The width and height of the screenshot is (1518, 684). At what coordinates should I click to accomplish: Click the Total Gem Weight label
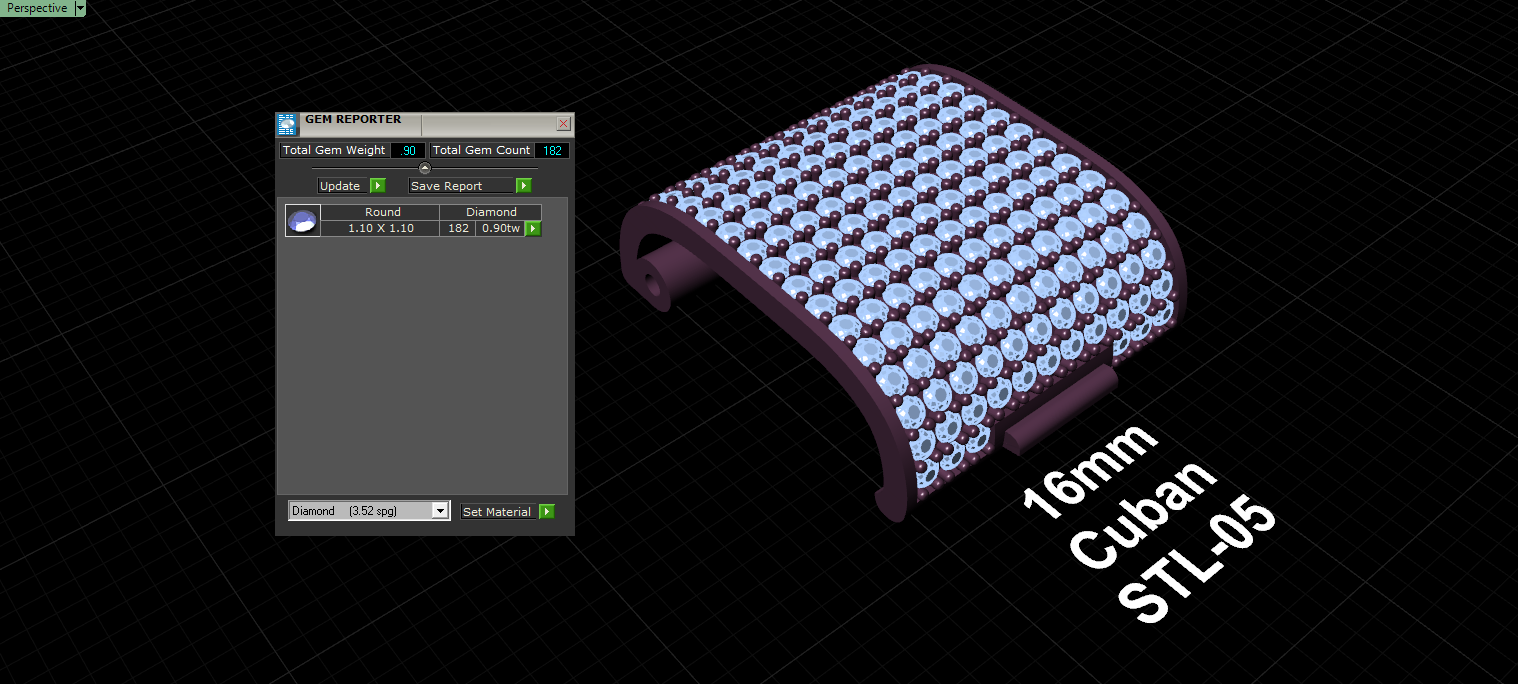tap(334, 151)
